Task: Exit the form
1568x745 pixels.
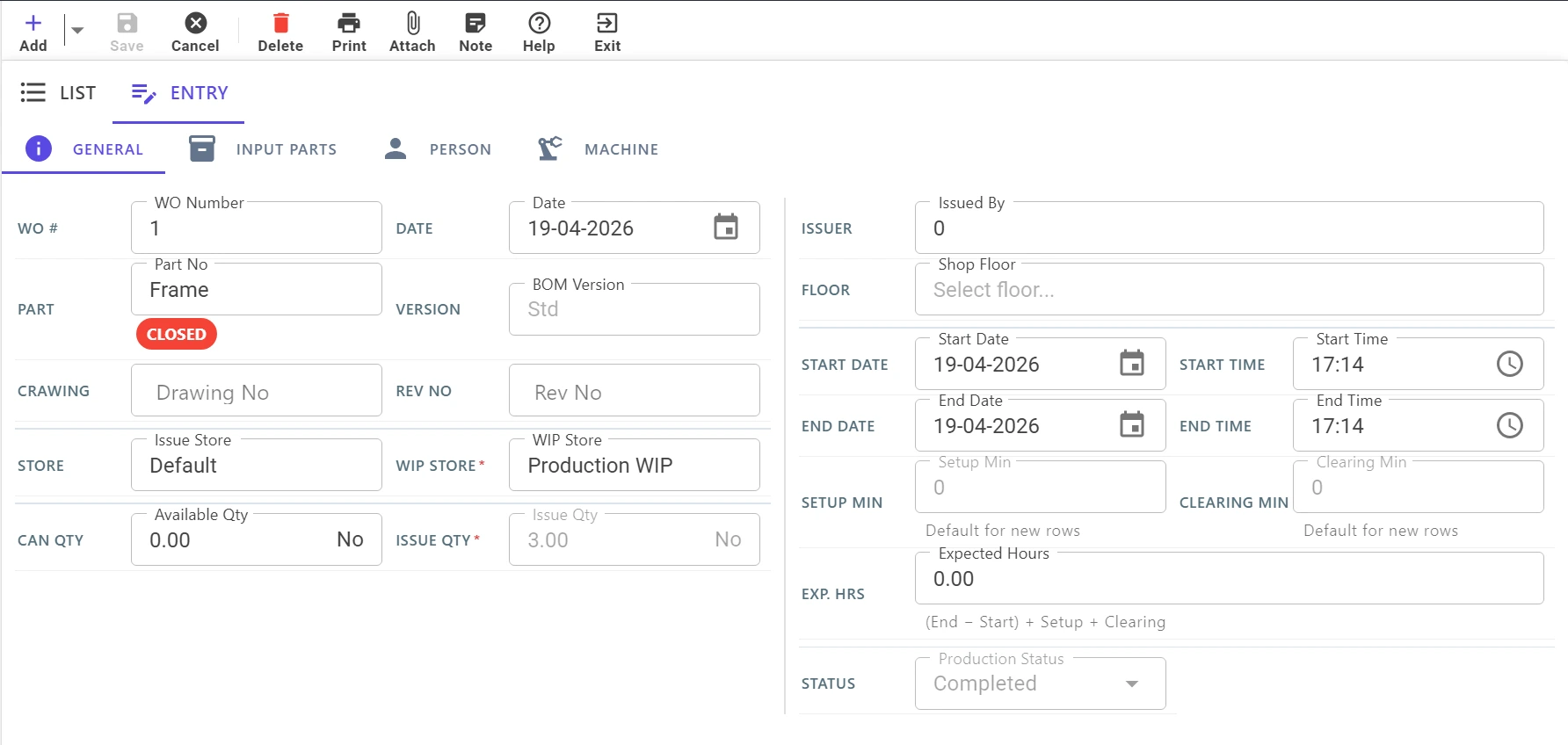Action: (x=607, y=33)
